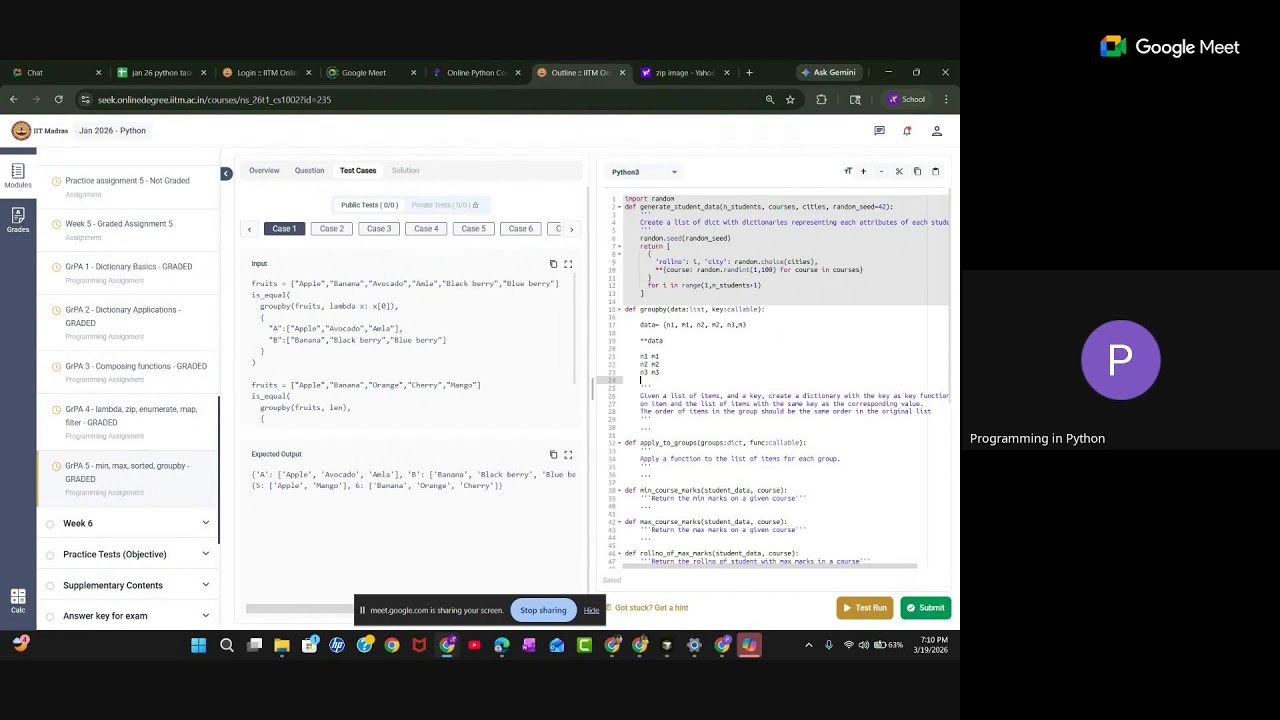Show hidden system tray icons chevron

click(x=809, y=645)
